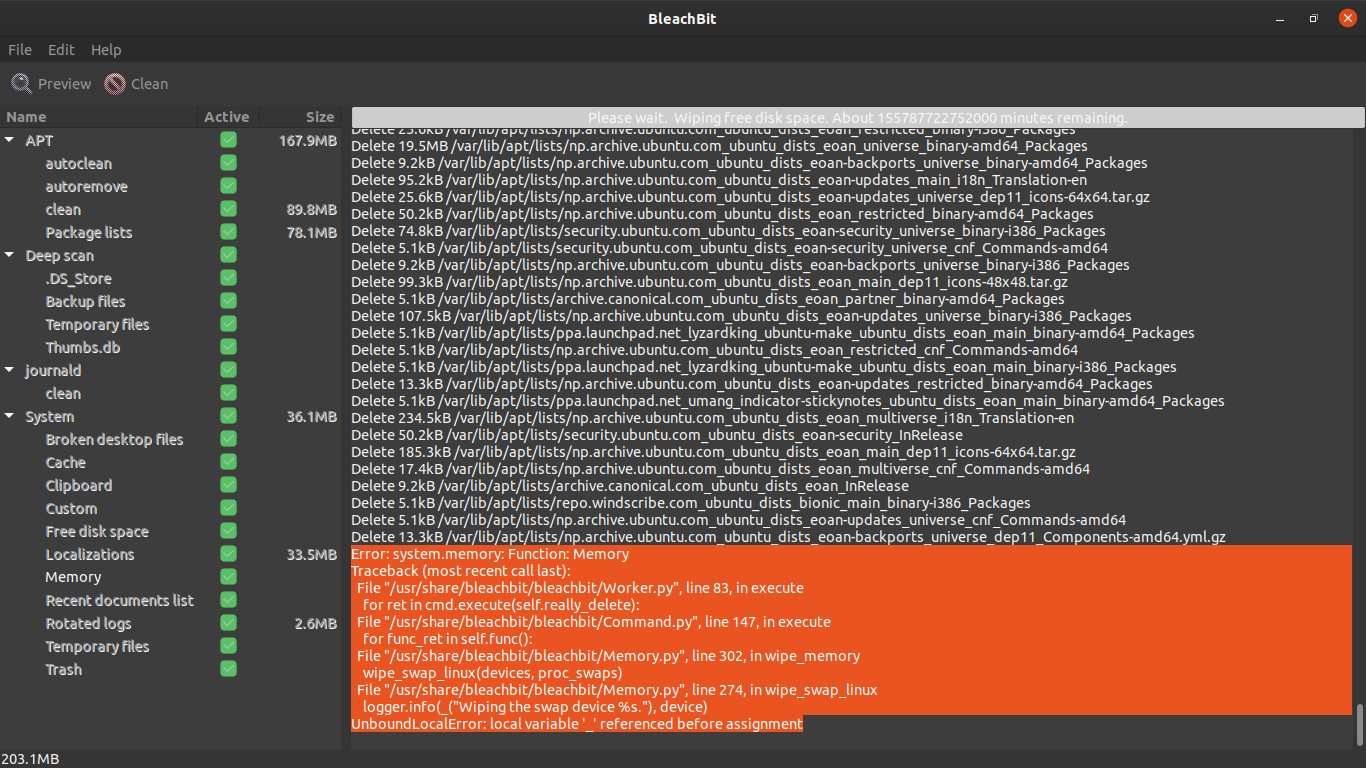Uncheck the Localizations checkbox
This screenshot has height=768, width=1366.
pyautogui.click(x=228, y=554)
